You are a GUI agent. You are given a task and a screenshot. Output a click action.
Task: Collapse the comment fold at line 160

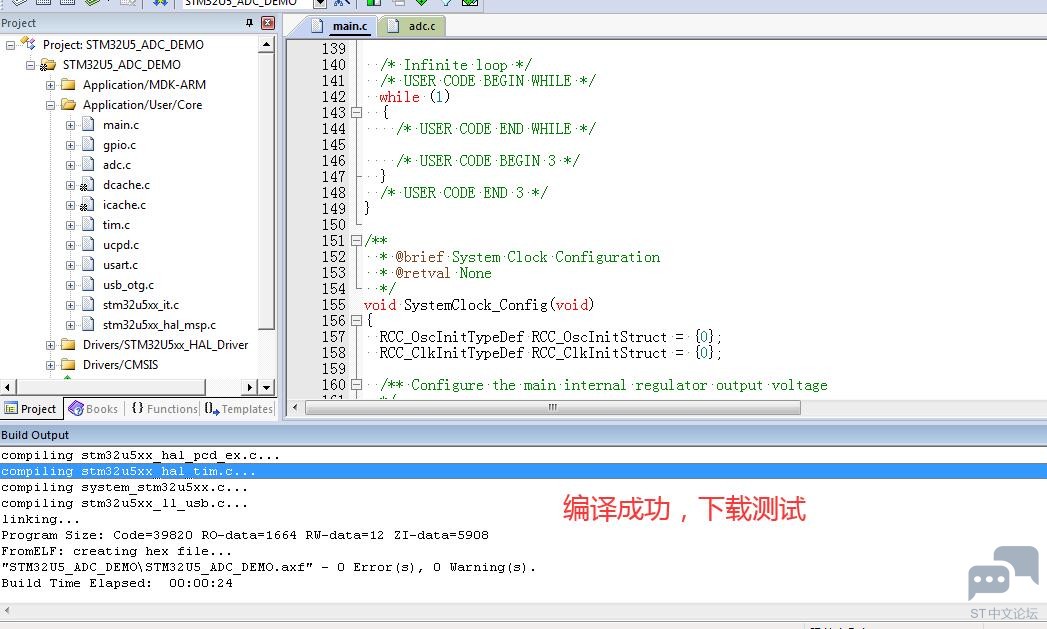point(357,385)
